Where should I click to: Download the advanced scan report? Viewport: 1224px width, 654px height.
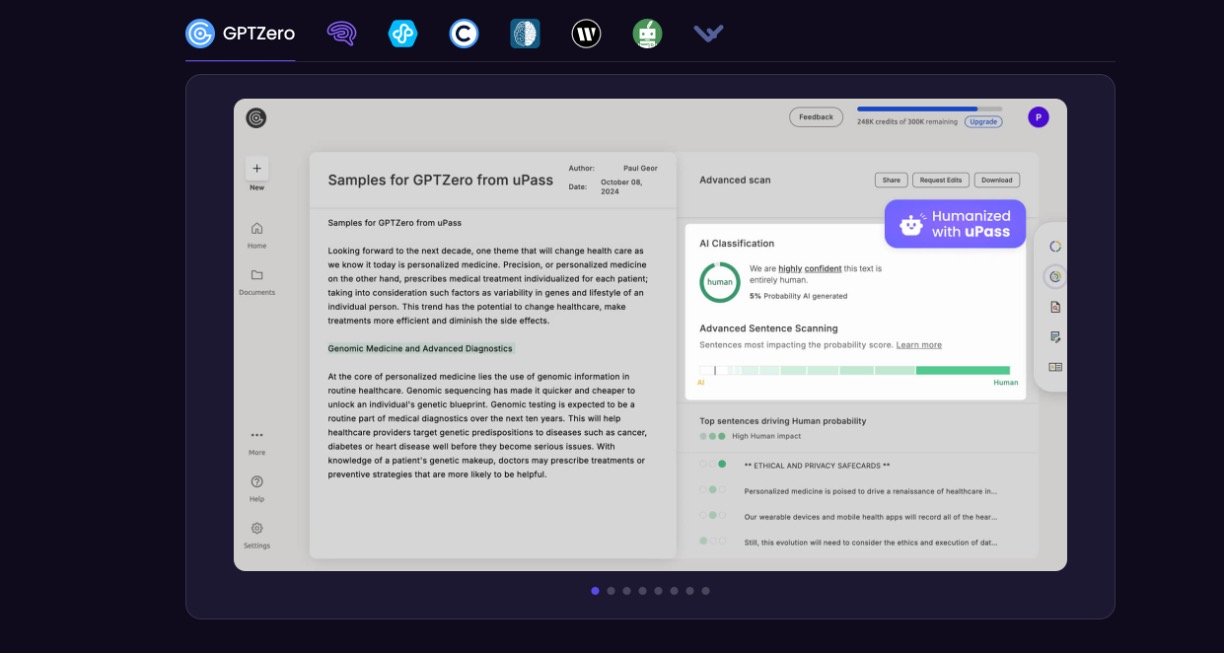(996, 180)
